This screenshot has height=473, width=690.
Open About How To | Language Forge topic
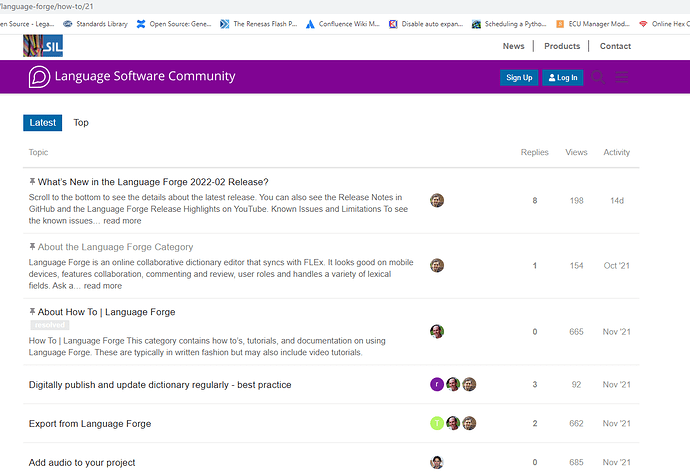(106, 312)
